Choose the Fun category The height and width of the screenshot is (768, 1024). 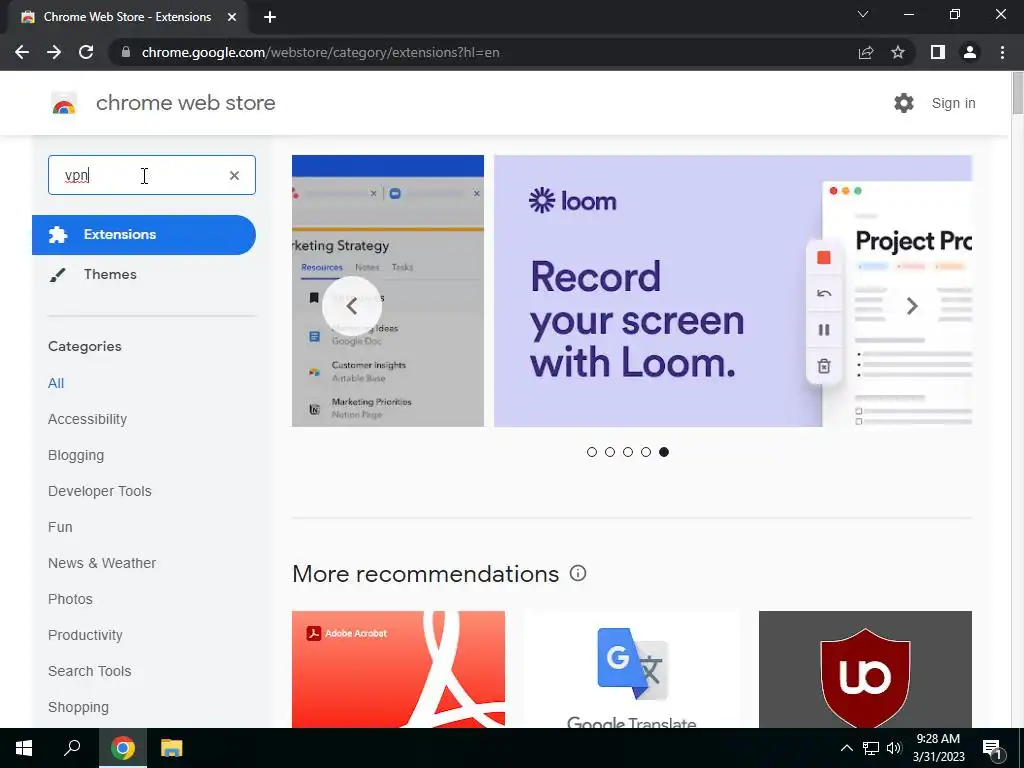60,527
